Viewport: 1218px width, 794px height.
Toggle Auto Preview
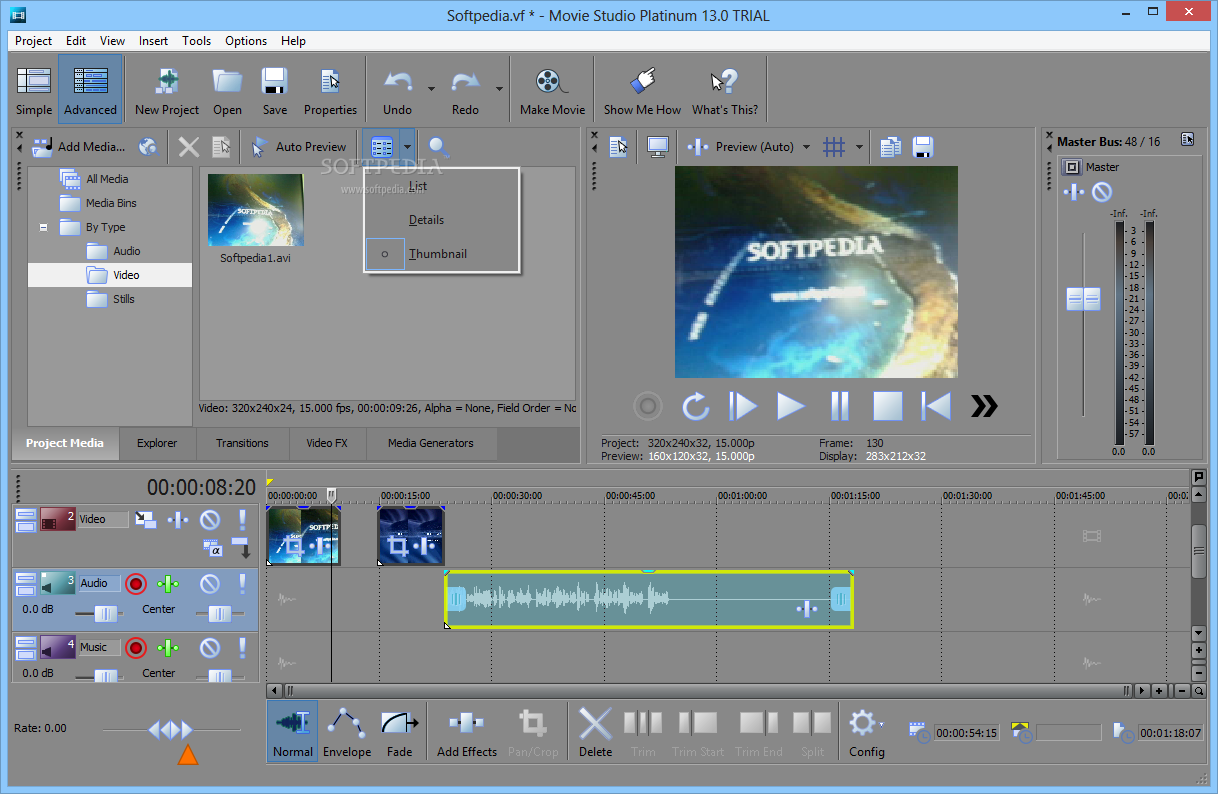tap(298, 147)
